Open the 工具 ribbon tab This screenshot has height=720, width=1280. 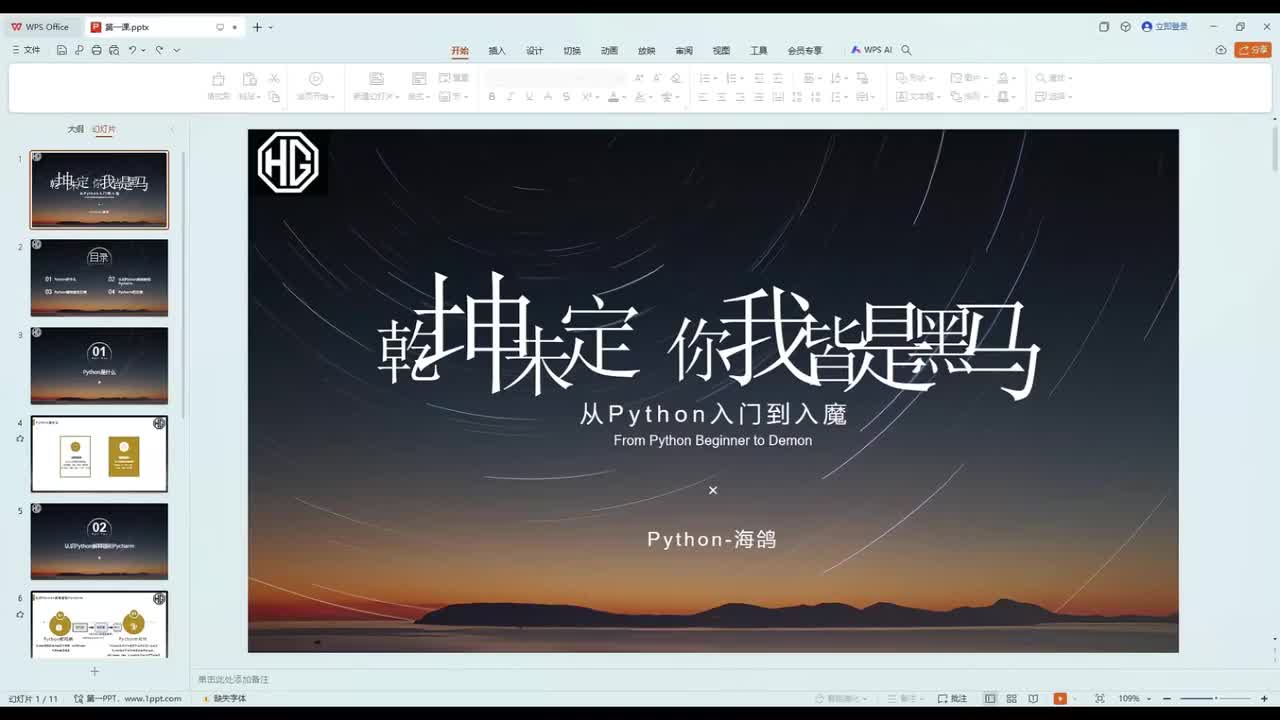click(759, 50)
